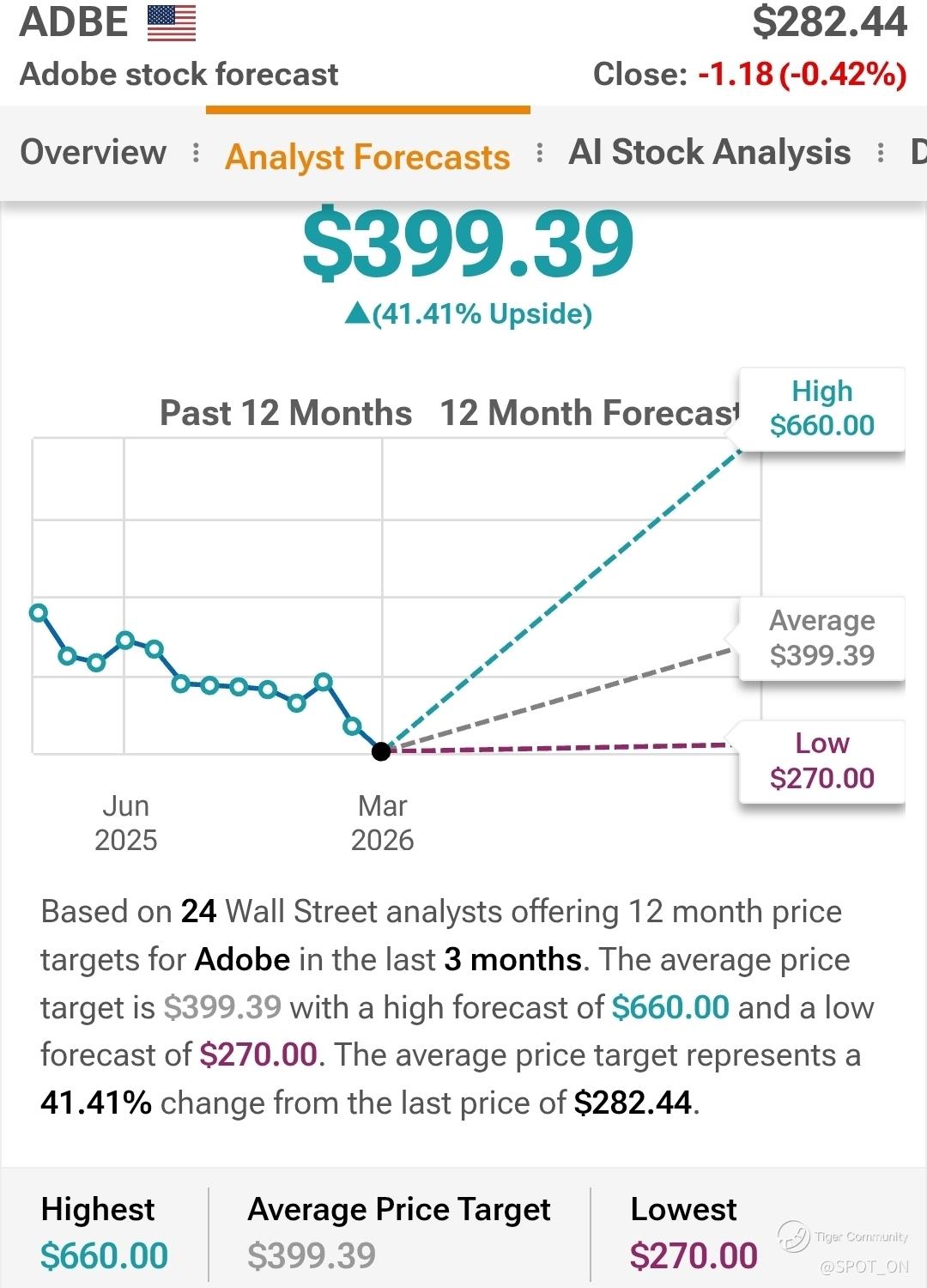Click the upside triangle arrow icon

tap(356, 314)
